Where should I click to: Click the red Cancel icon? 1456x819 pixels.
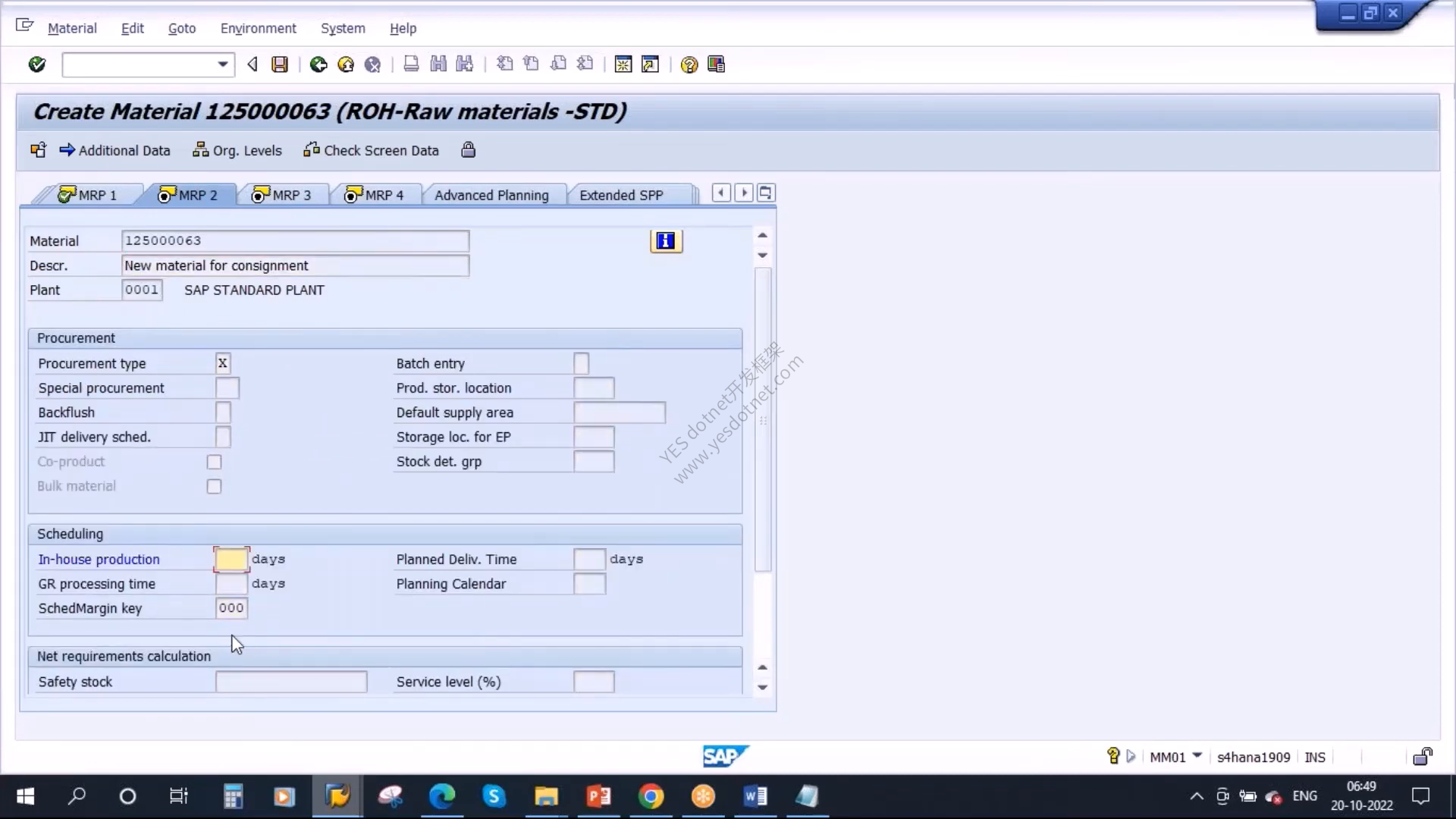[372, 64]
